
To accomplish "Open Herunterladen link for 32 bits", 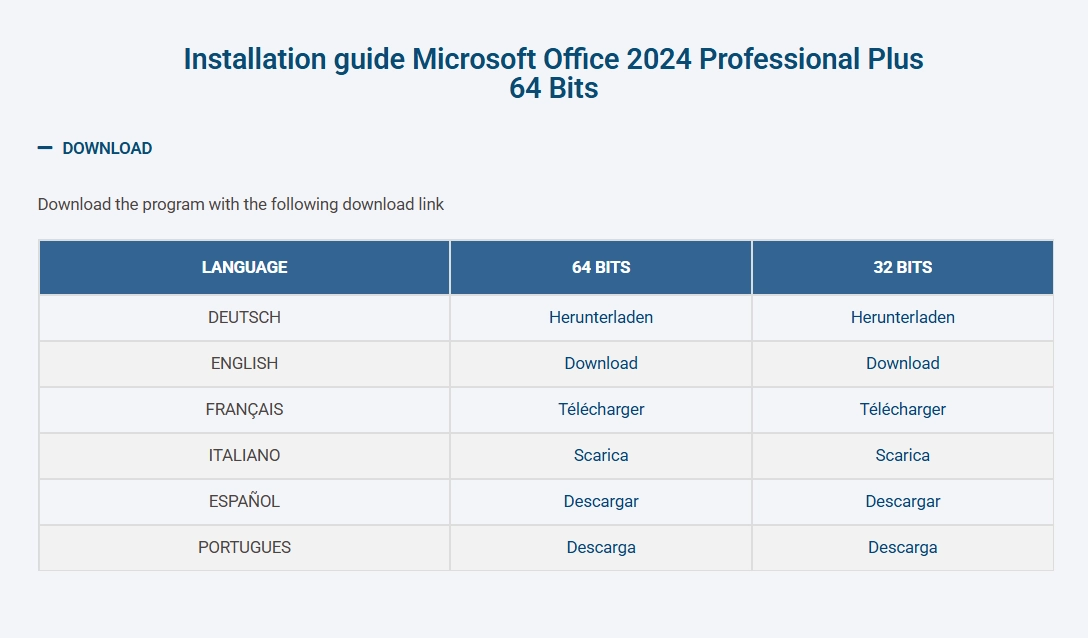I will [x=902, y=317].
